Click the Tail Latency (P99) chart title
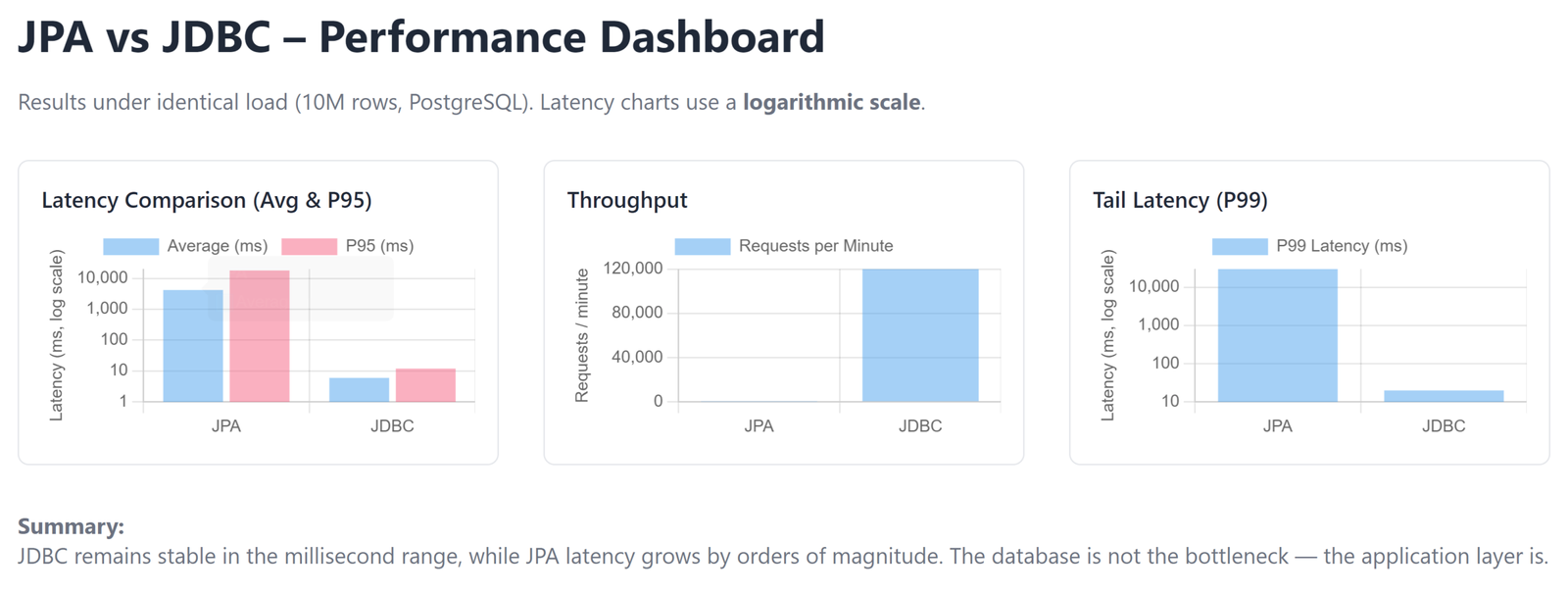Screen dimensions: 1568x593 point(1180,201)
